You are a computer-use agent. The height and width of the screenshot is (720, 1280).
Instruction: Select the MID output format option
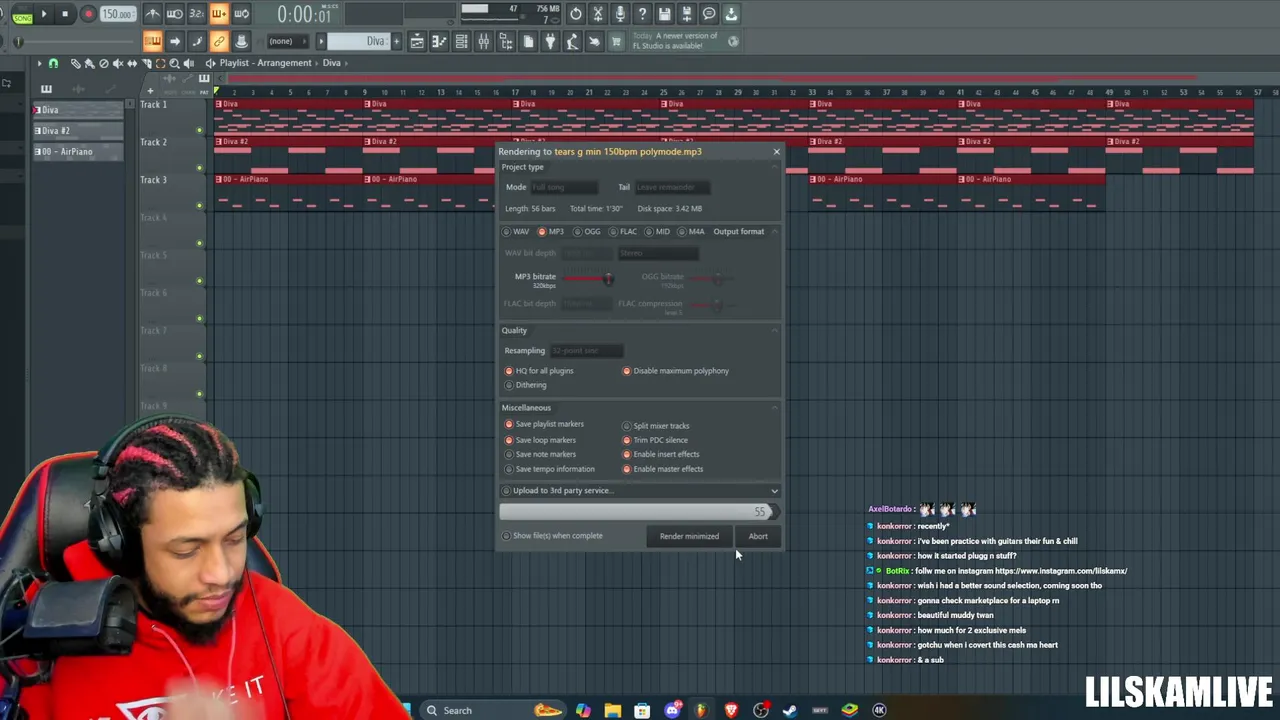coord(657,232)
